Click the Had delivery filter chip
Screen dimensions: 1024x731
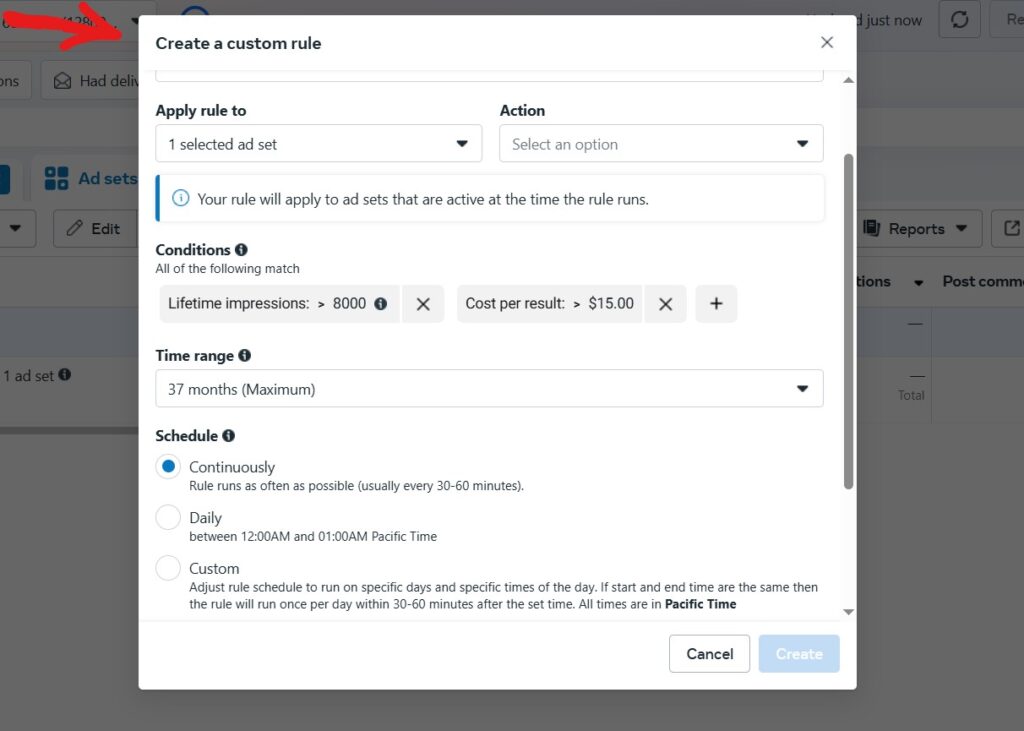[90, 81]
